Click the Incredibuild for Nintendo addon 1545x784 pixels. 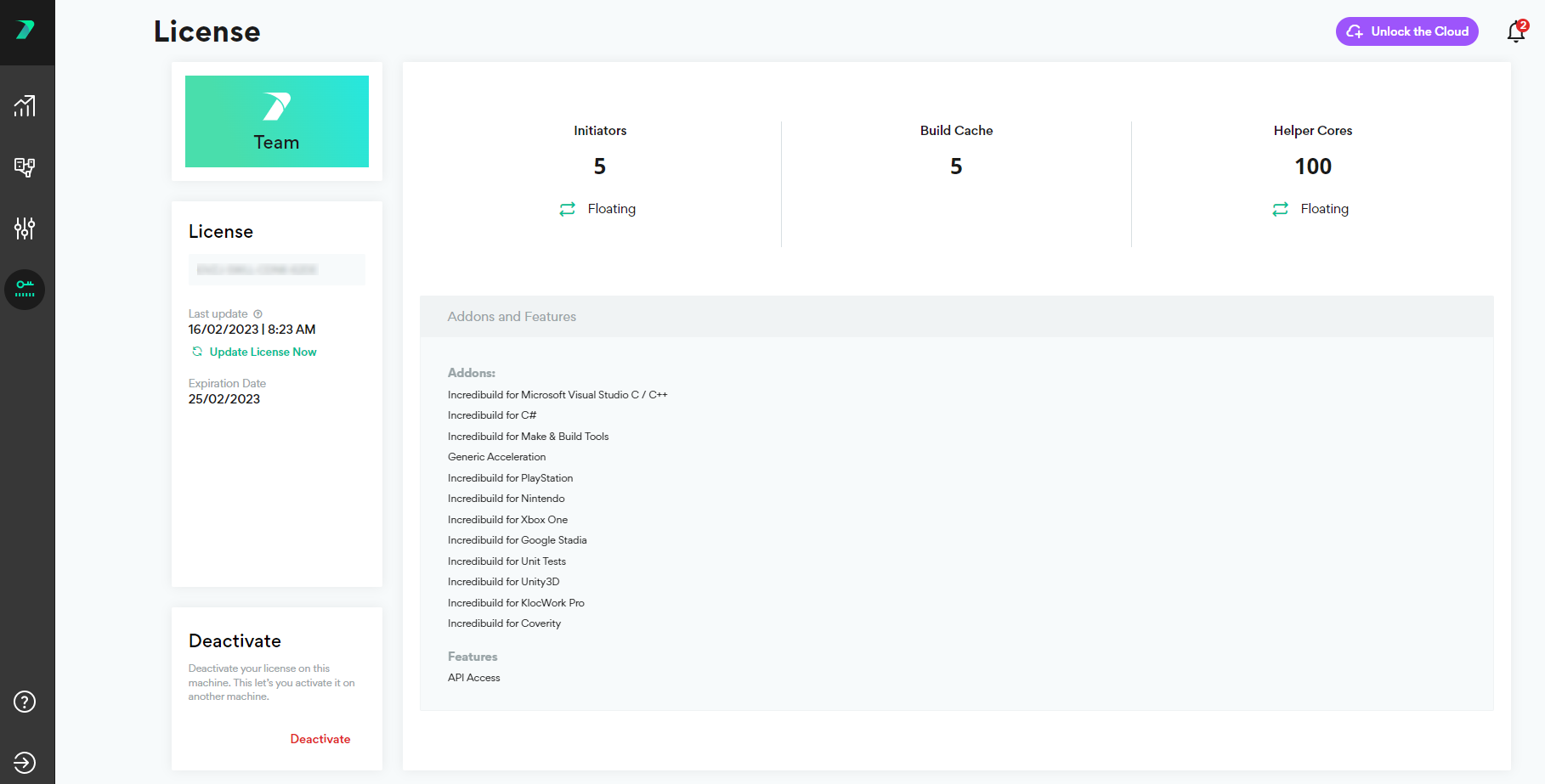click(507, 499)
